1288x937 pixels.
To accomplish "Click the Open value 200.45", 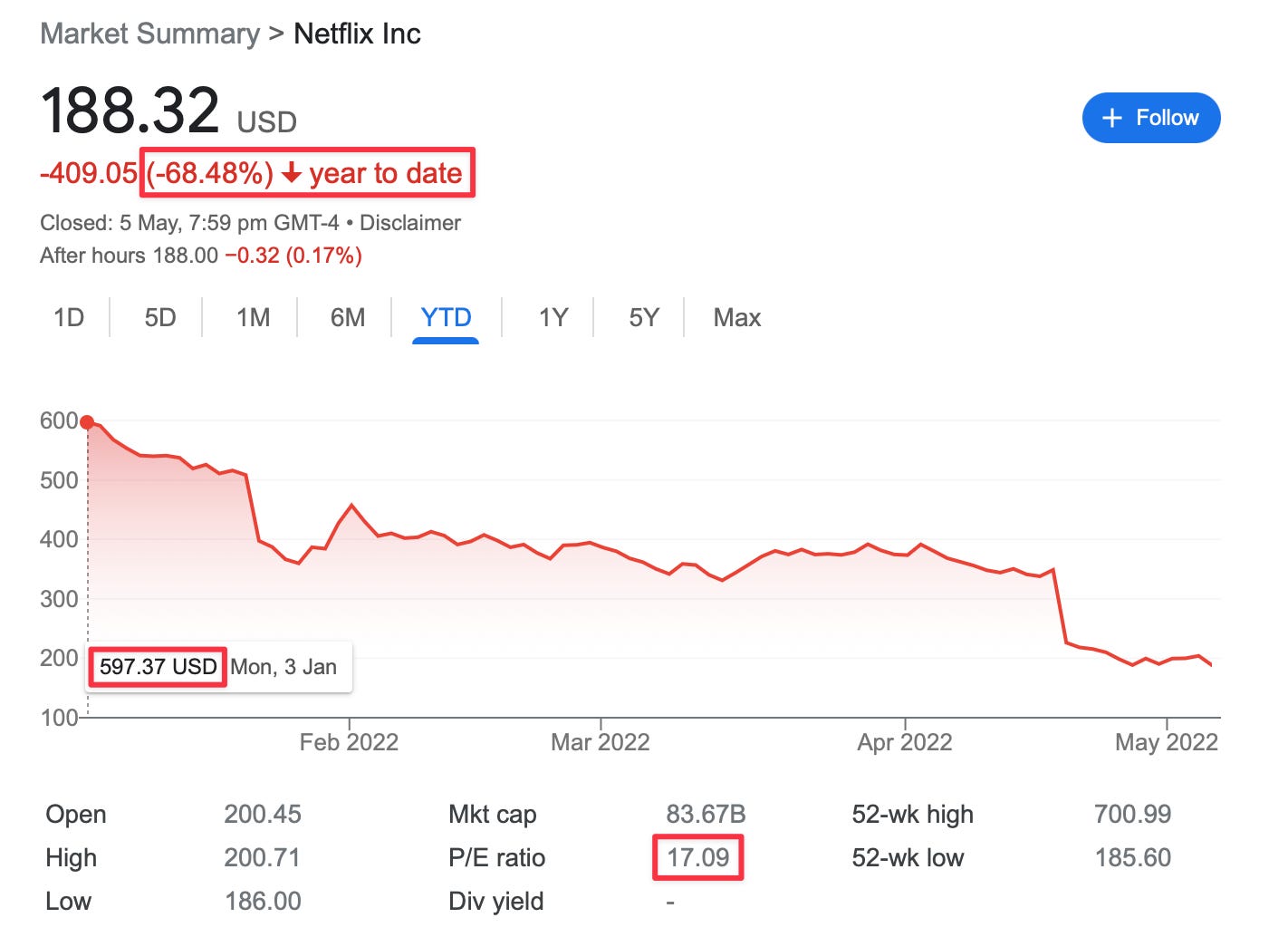I will 263,814.
